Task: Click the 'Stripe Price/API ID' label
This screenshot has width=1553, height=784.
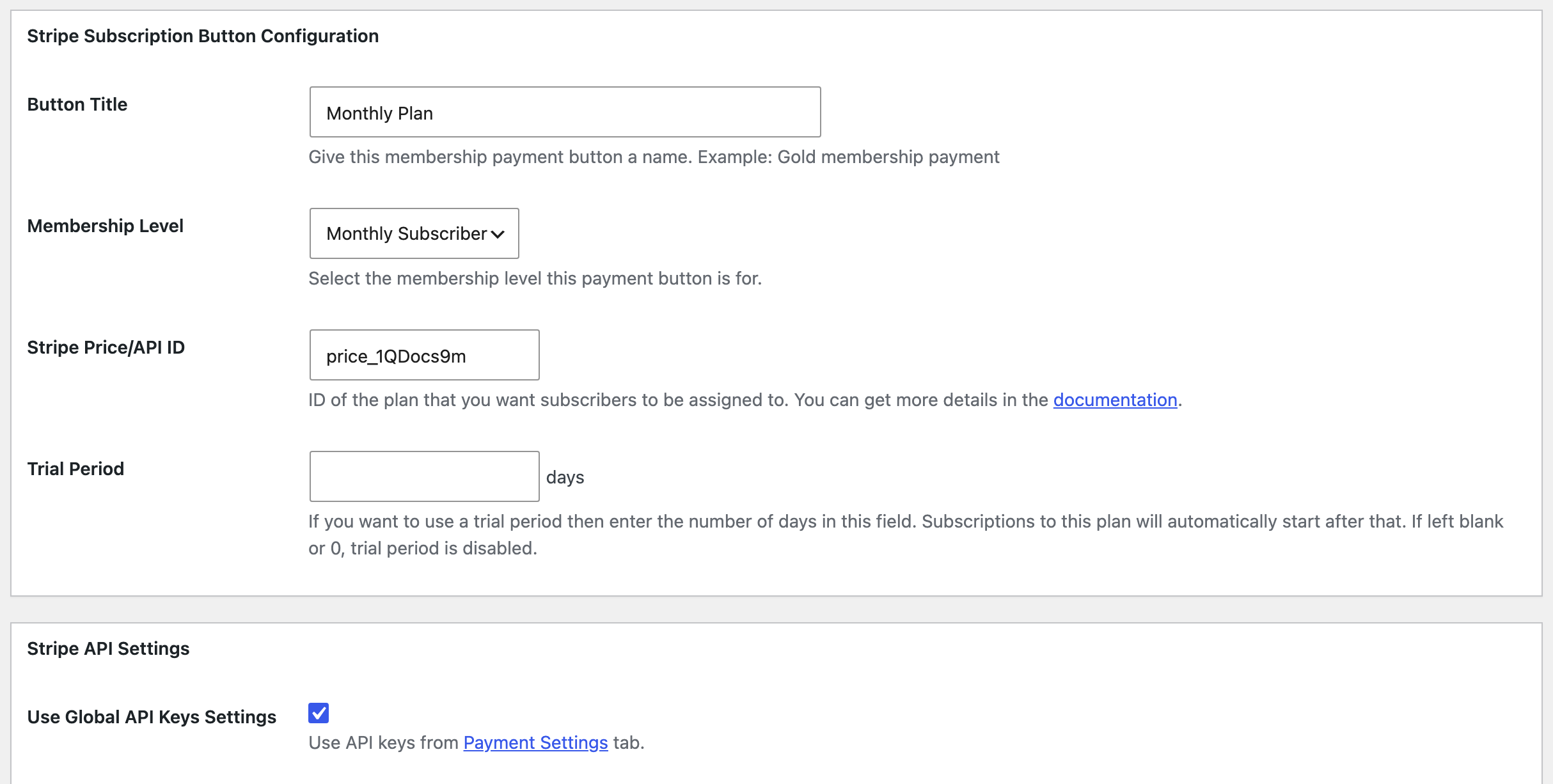Action: pos(106,347)
